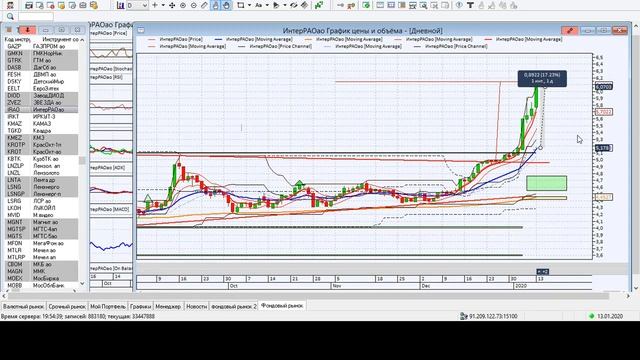The width and height of the screenshot is (640, 360).
Task: Click the dark blue Moving Average legend entry
Action: pos(253,39)
